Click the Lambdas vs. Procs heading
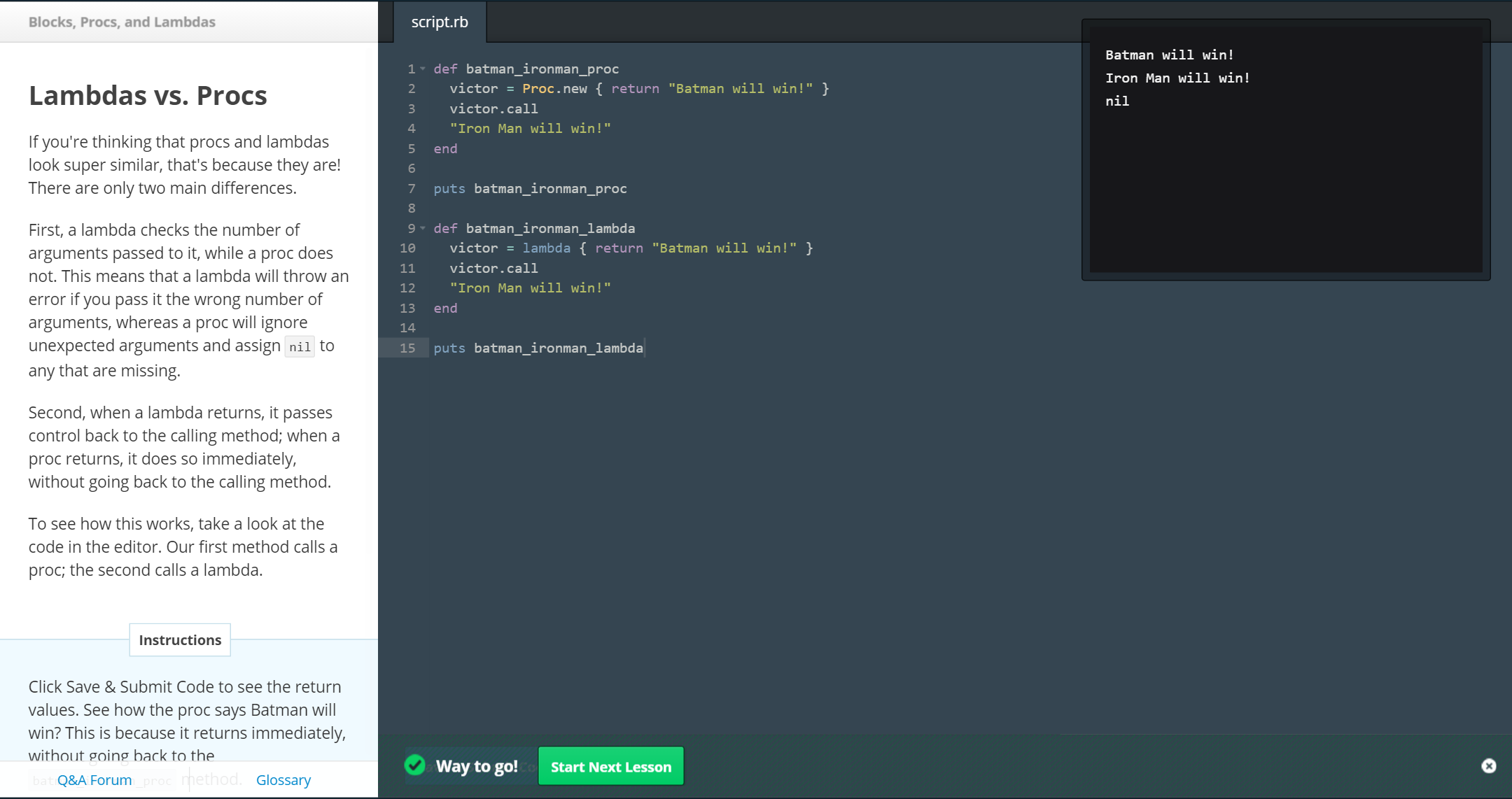 [x=148, y=95]
